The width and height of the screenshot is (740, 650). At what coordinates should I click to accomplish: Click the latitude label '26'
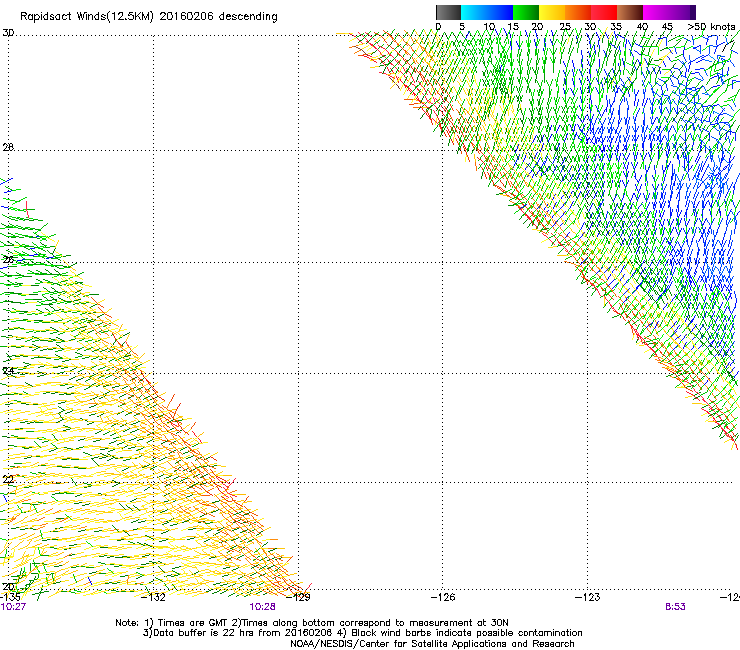coord(8,260)
